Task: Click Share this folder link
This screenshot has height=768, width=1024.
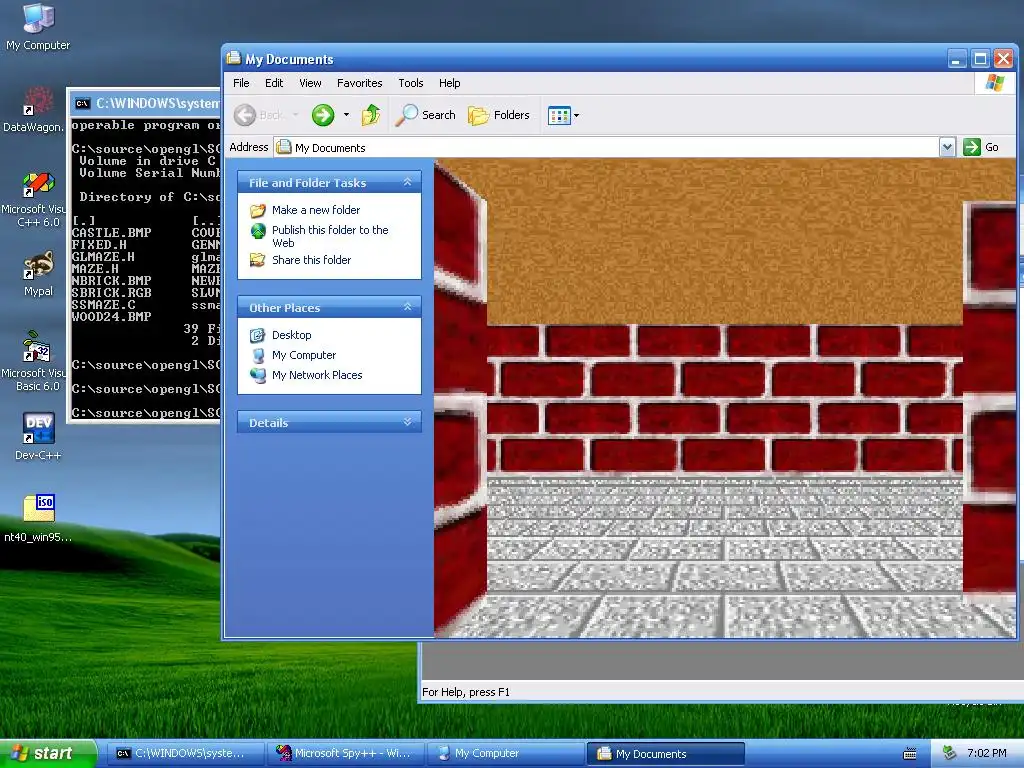Action: 312,260
